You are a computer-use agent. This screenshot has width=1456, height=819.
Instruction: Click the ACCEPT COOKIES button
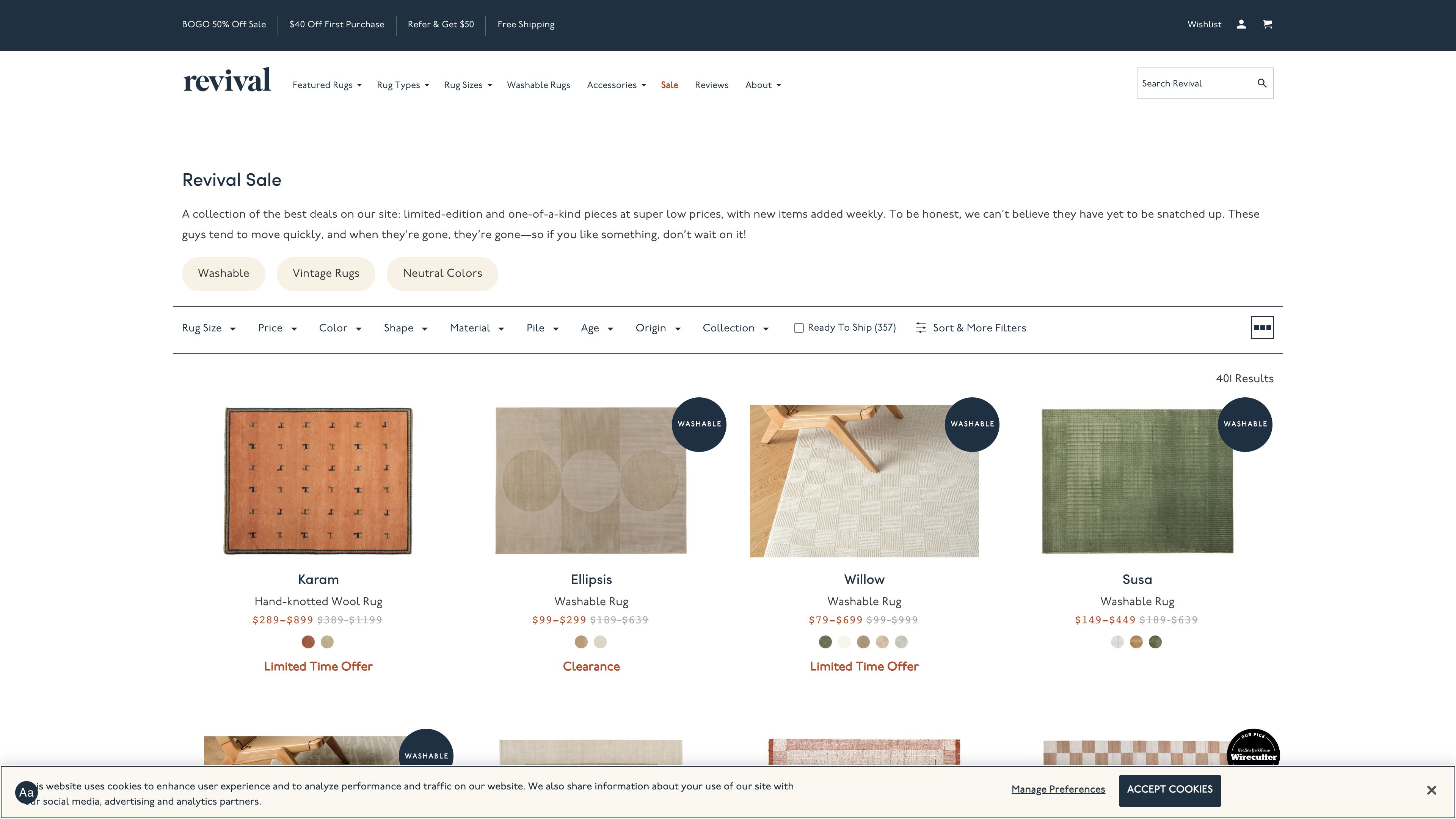(x=1169, y=789)
